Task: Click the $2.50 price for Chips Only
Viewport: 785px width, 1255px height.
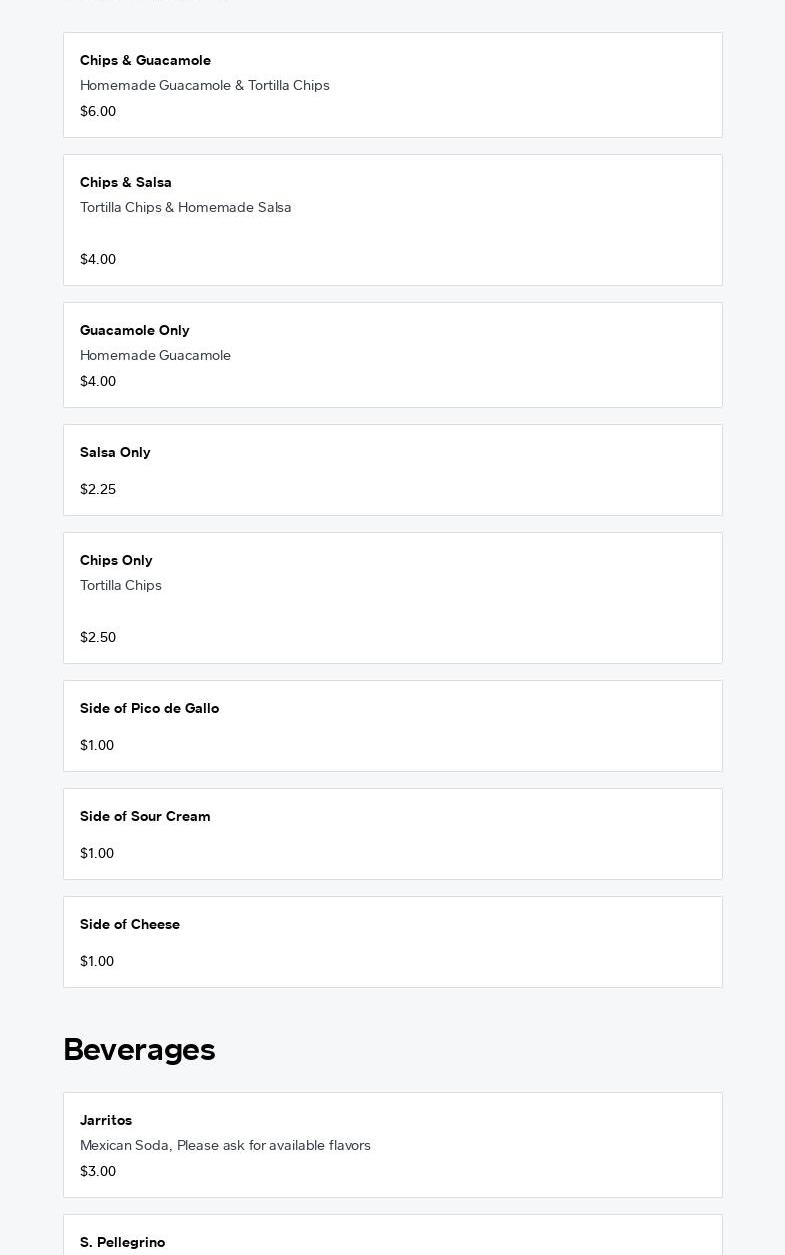Action: coord(98,637)
